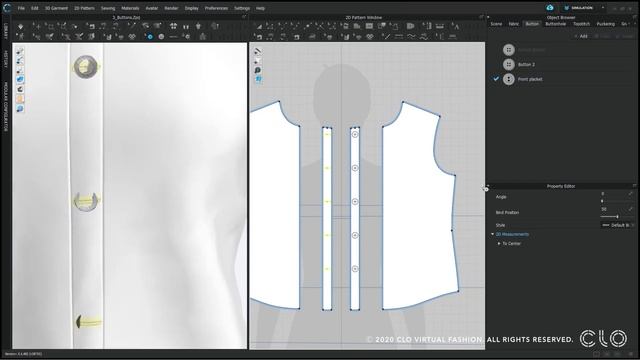Viewport: 640px width, 360px height.
Task: Open the Materials menu
Action: click(x=130, y=8)
